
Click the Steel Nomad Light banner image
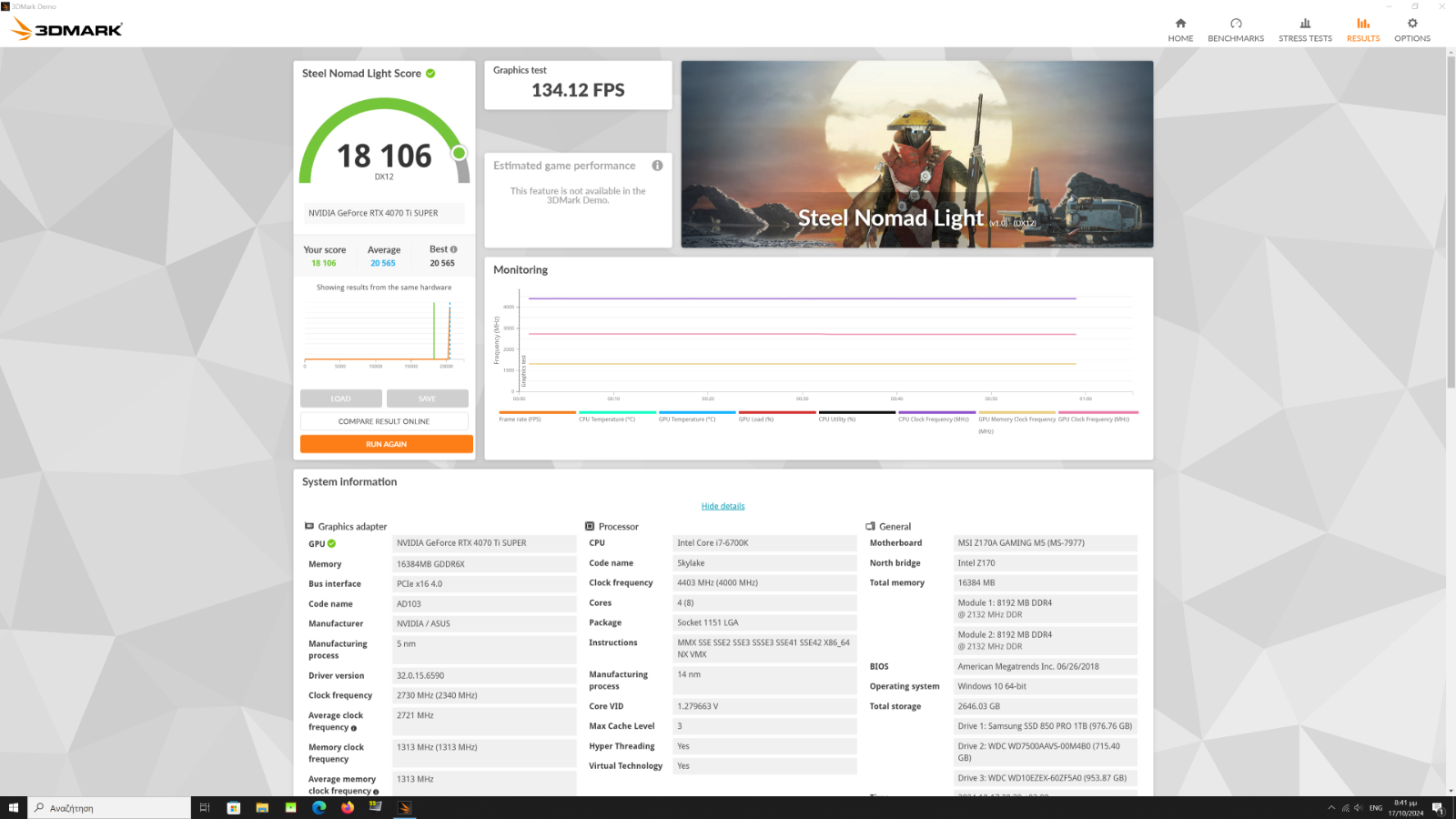click(x=916, y=154)
